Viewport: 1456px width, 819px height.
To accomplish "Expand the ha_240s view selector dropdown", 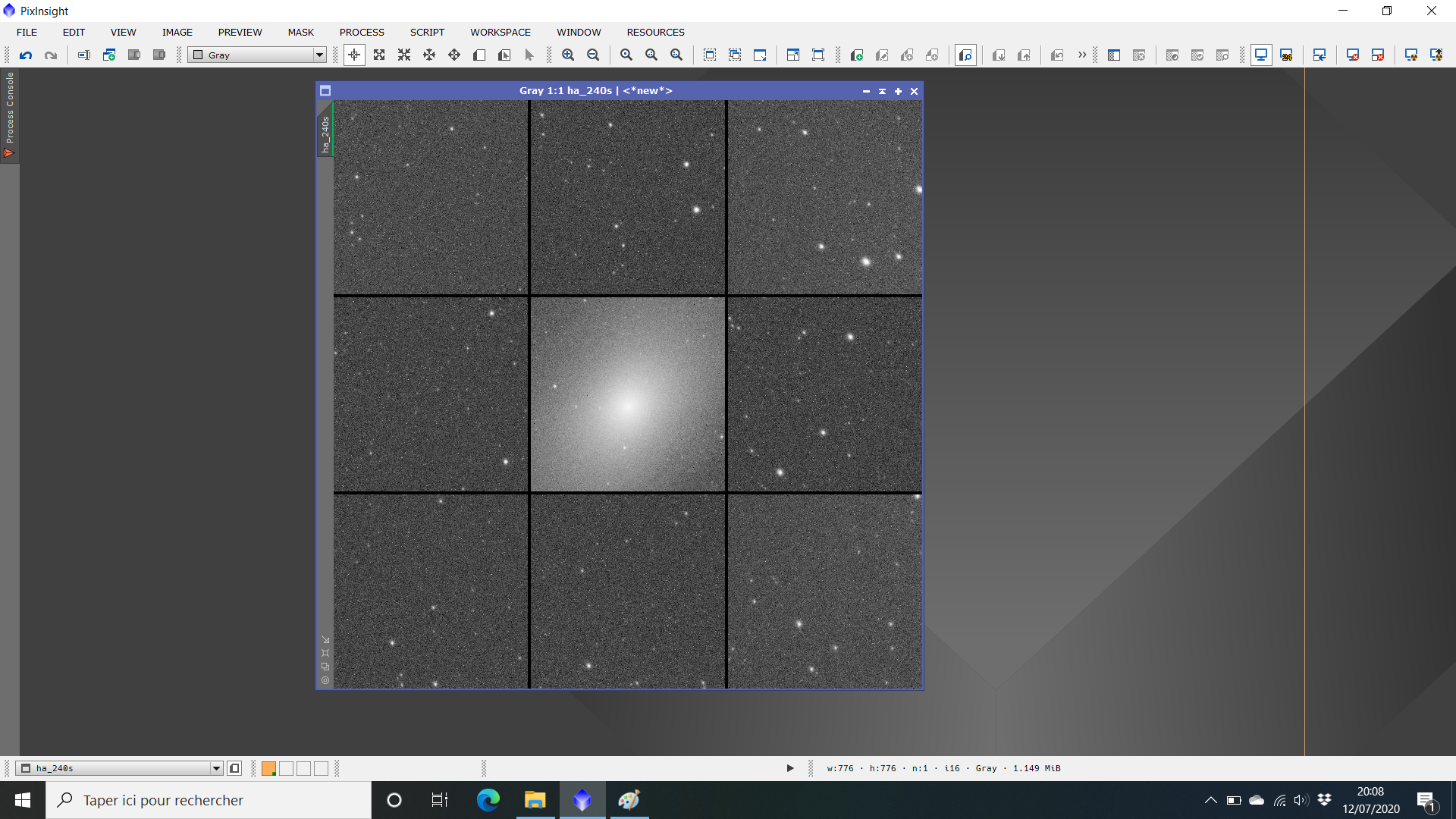I will point(216,768).
